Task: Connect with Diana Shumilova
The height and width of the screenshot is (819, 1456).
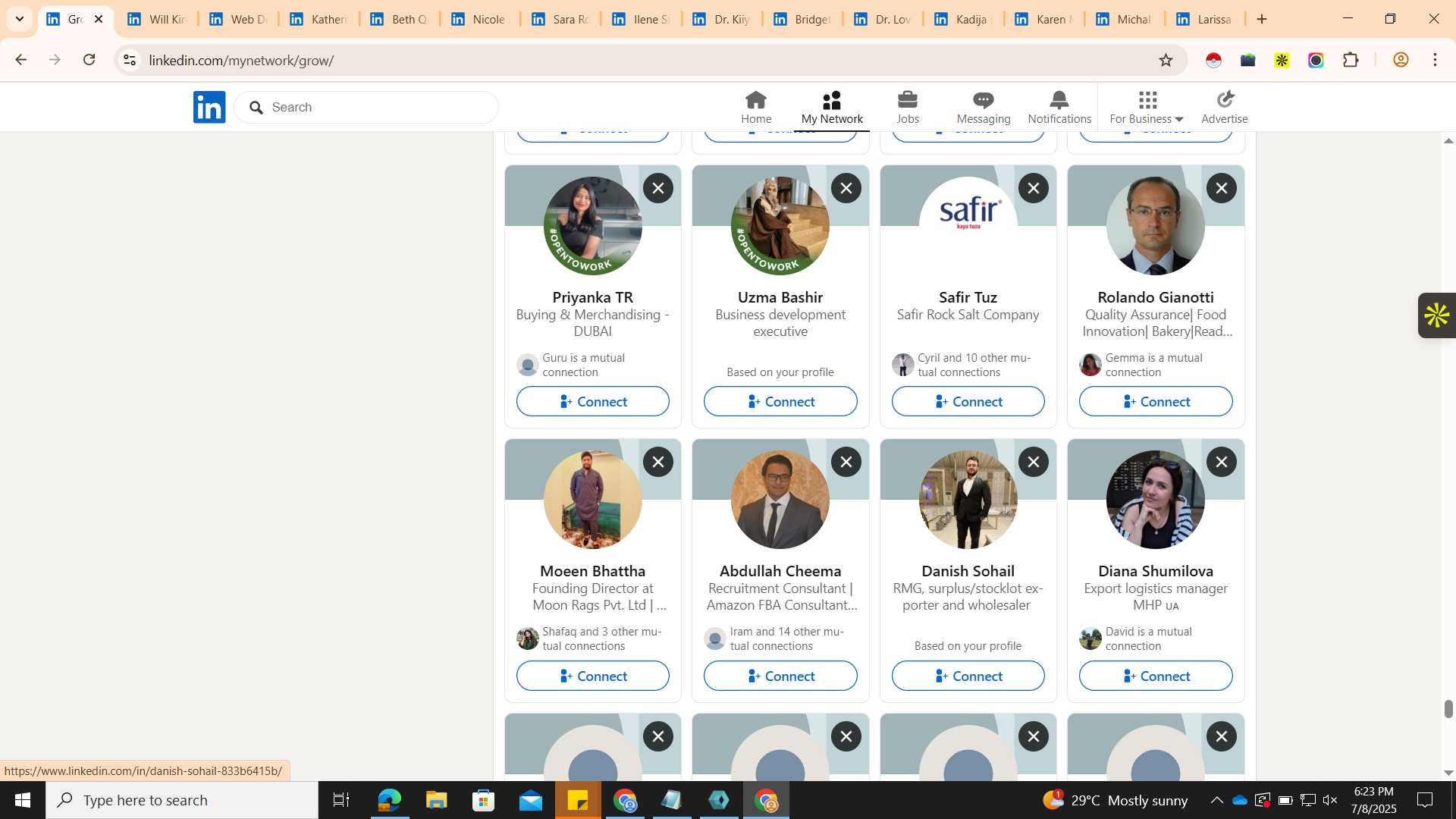Action: [1156, 676]
